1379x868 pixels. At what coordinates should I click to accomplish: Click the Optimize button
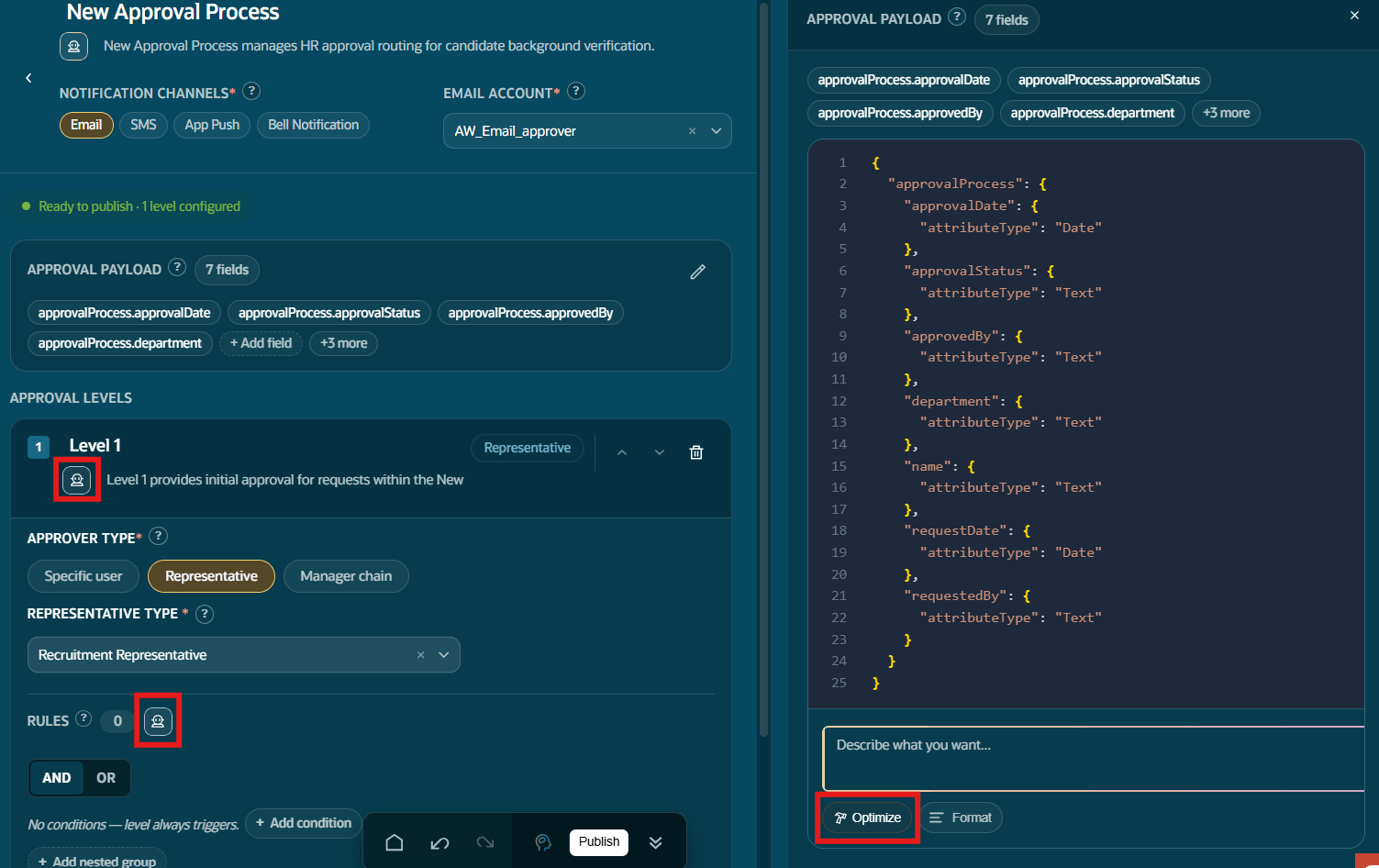pyautogui.click(x=868, y=818)
